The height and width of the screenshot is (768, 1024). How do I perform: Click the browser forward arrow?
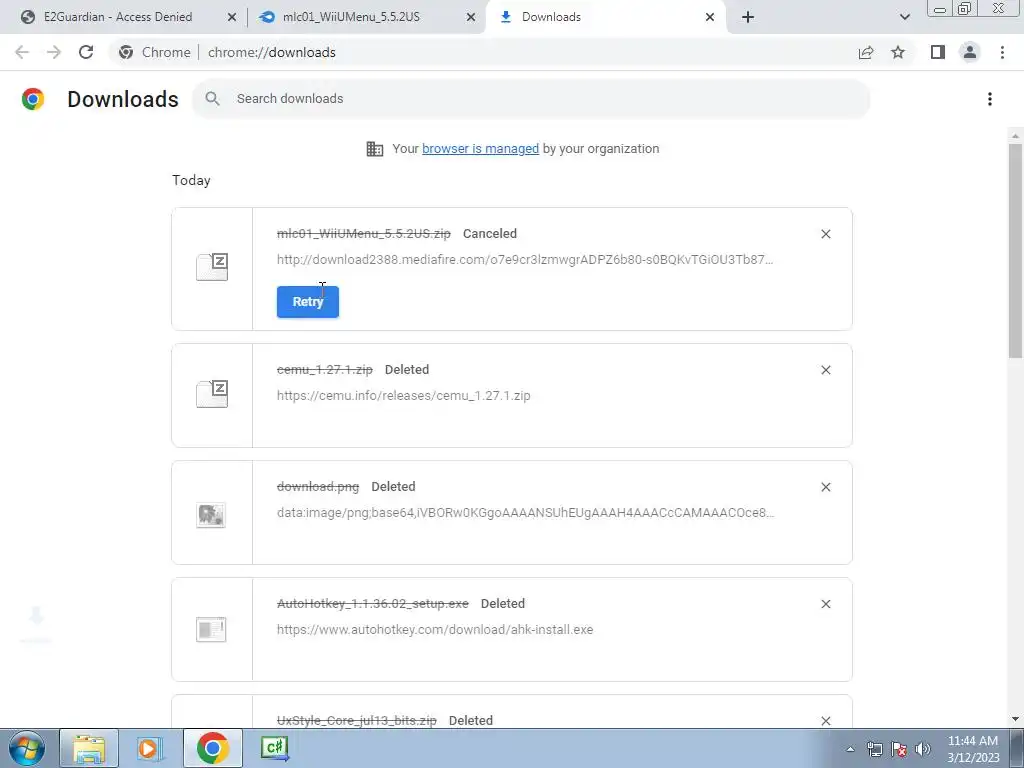coord(54,52)
